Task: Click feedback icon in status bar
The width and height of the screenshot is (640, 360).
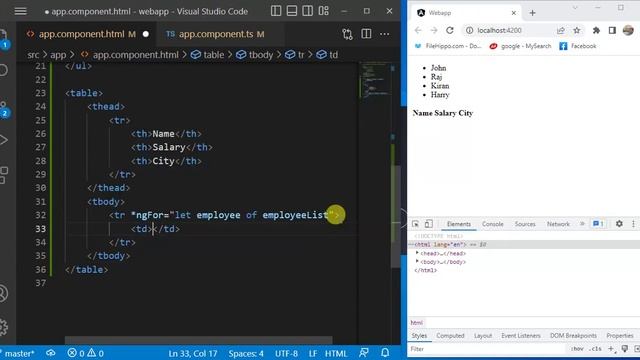Action: [x=364, y=353]
